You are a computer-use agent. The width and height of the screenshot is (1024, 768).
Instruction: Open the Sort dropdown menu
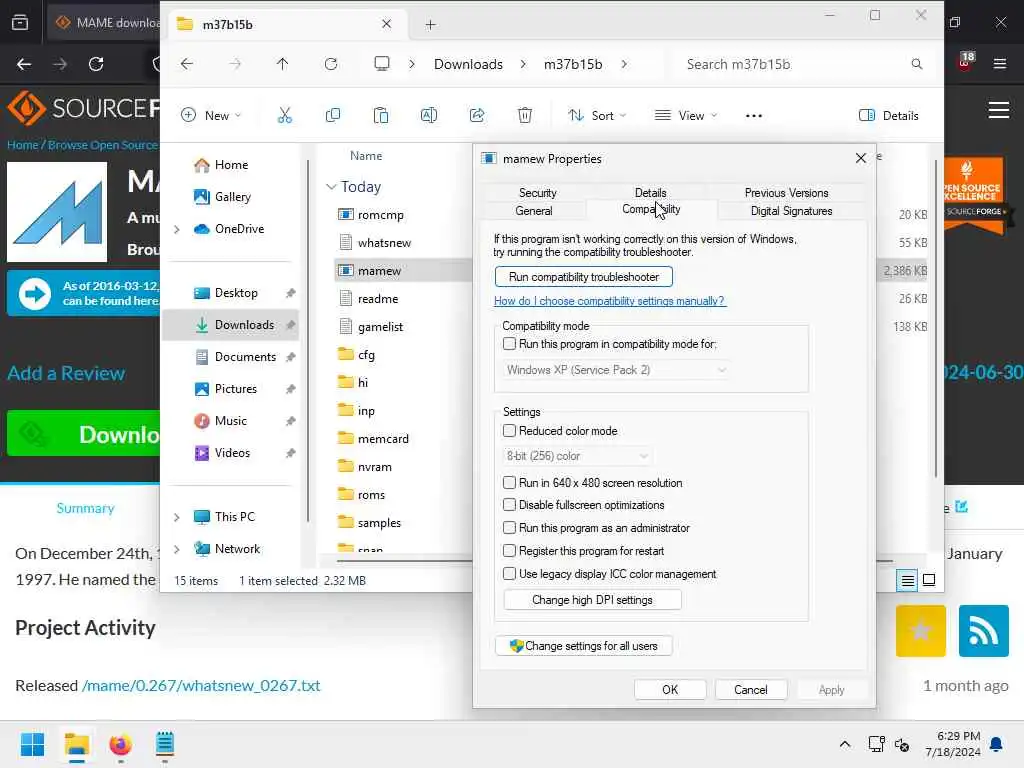[597, 116]
